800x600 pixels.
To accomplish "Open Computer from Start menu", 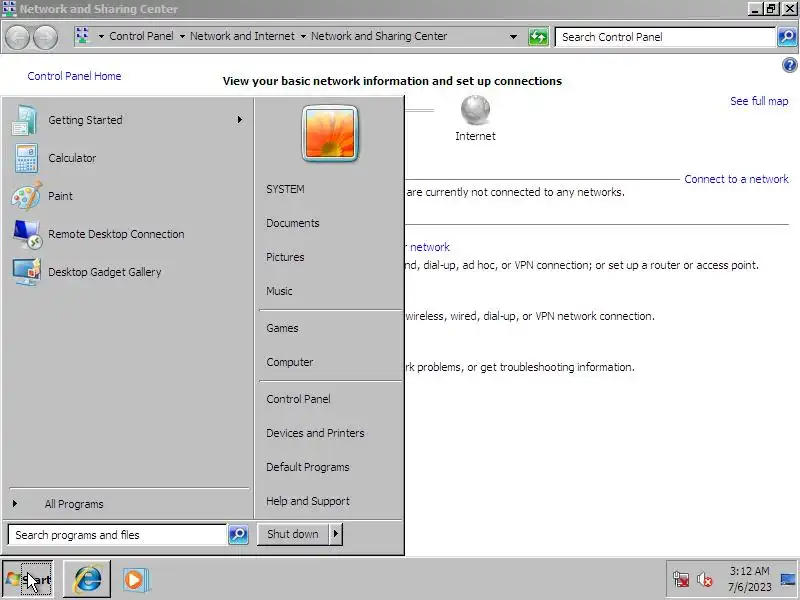I will (289, 362).
